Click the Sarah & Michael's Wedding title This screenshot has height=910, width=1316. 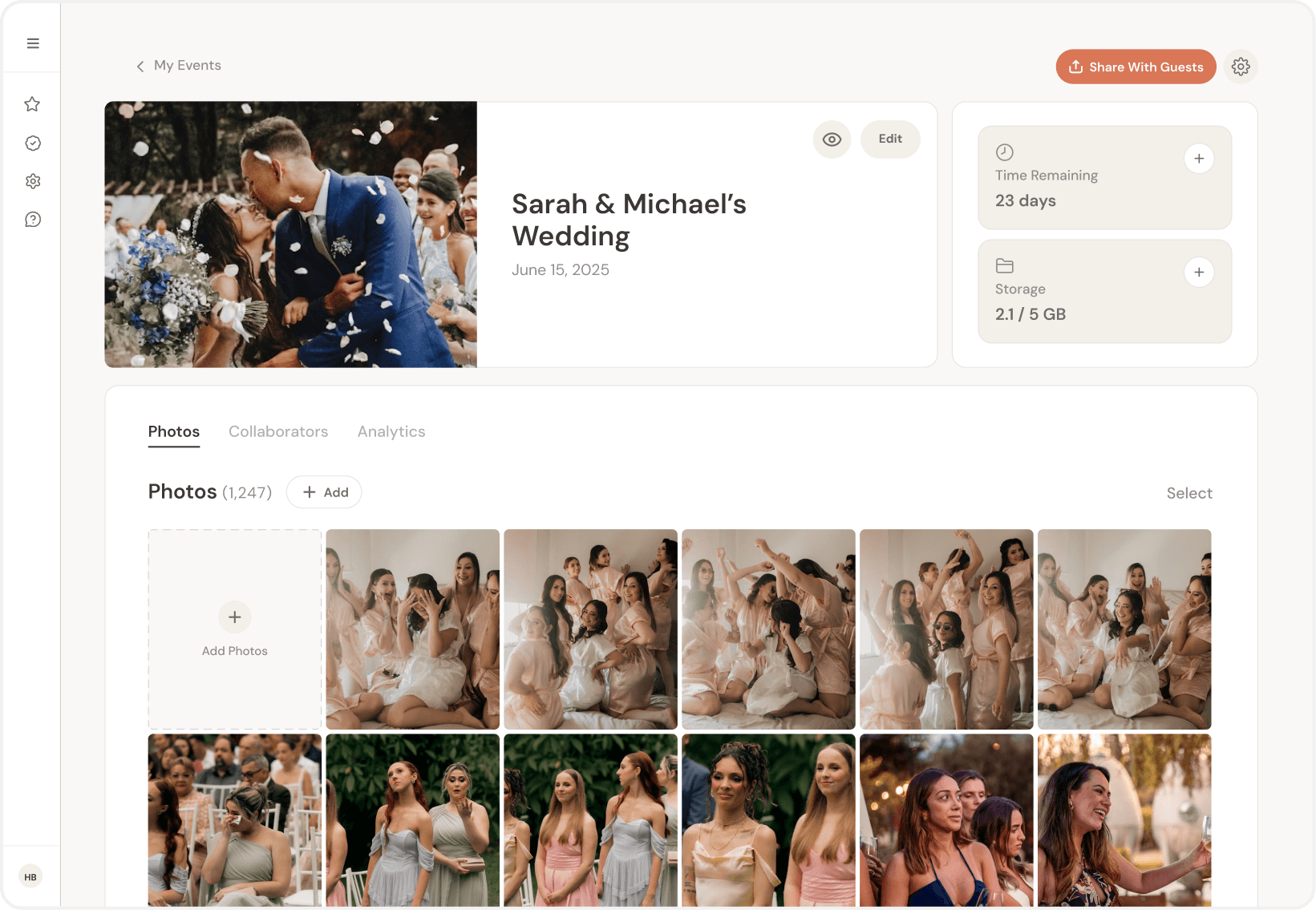click(629, 220)
